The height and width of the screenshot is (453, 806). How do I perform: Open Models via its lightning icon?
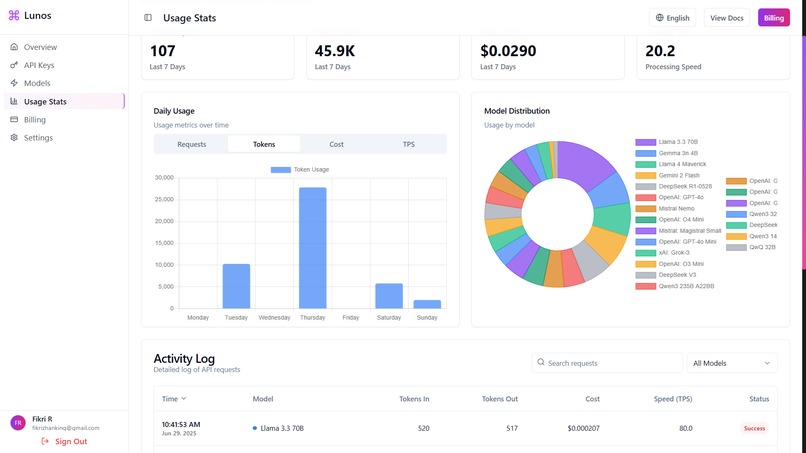pyautogui.click(x=14, y=83)
